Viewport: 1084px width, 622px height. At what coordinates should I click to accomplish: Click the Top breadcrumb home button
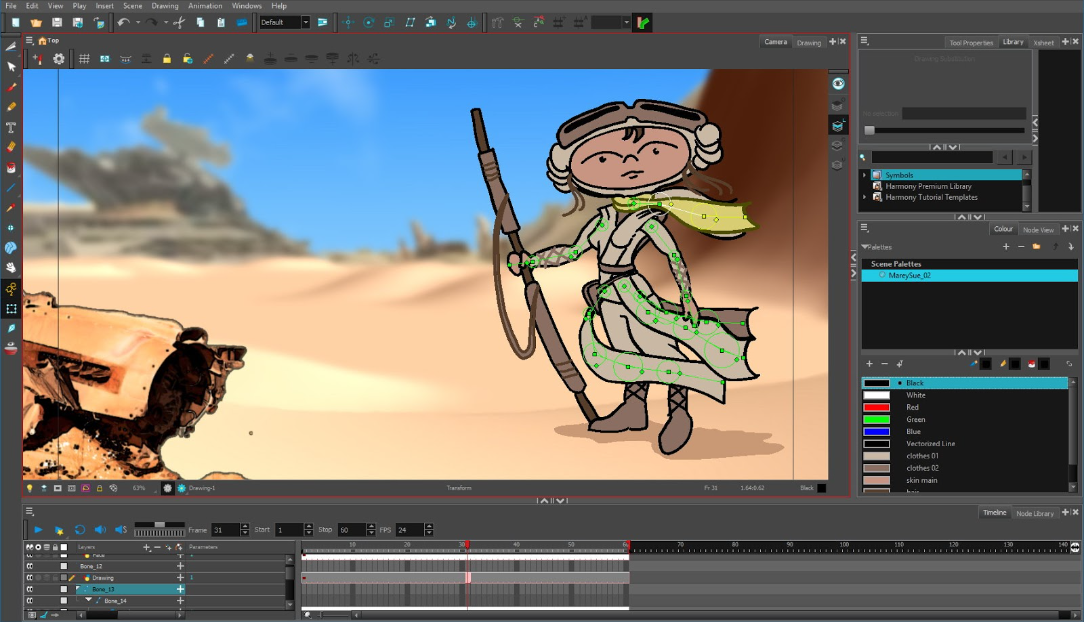coord(49,41)
